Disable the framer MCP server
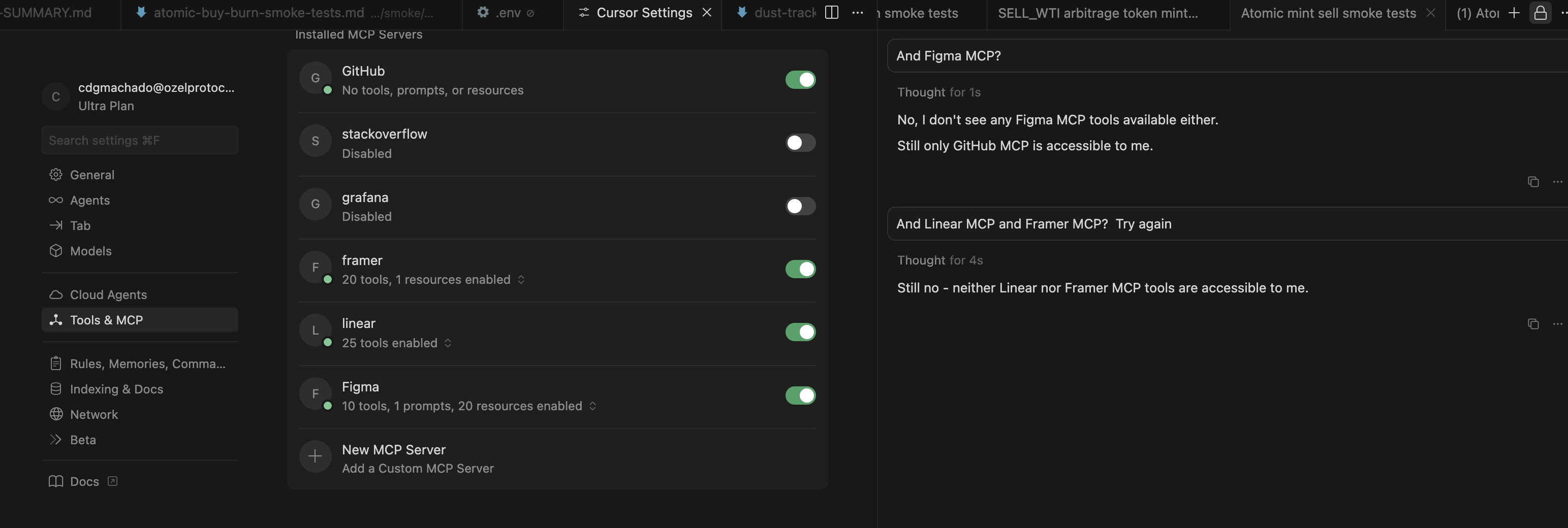This screenshot has height=528, width=1568. tap(800, 269)
